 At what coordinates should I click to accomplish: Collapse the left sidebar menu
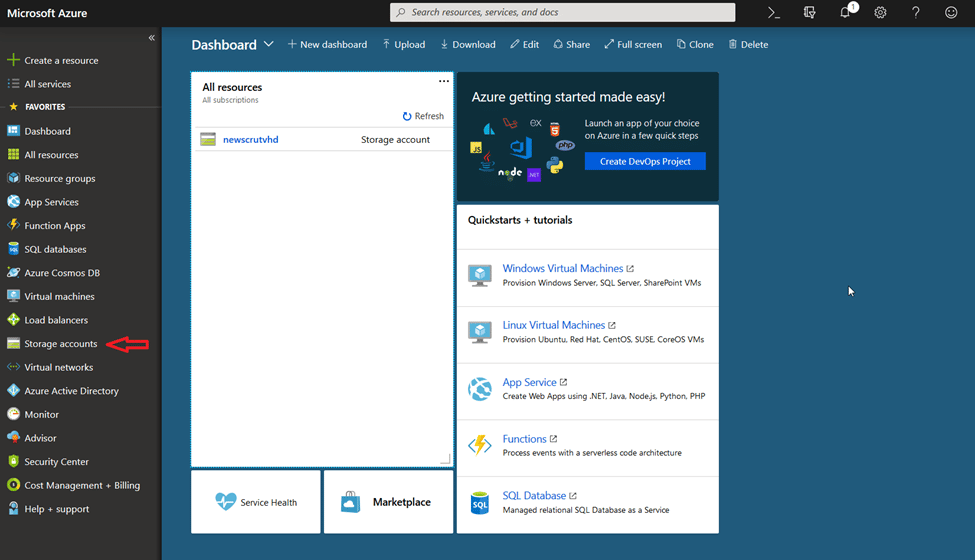click(151, 38)
